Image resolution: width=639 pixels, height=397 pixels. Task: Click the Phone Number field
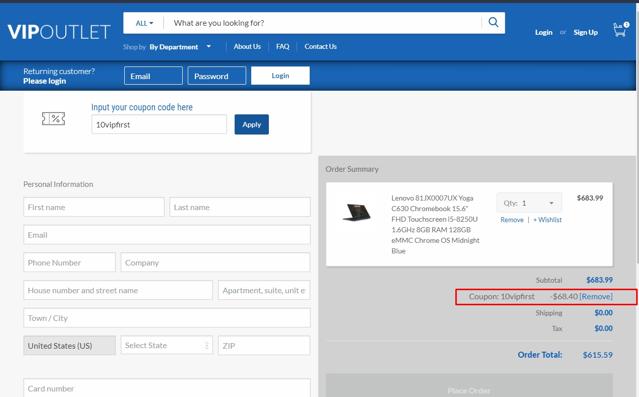[69, 262]
